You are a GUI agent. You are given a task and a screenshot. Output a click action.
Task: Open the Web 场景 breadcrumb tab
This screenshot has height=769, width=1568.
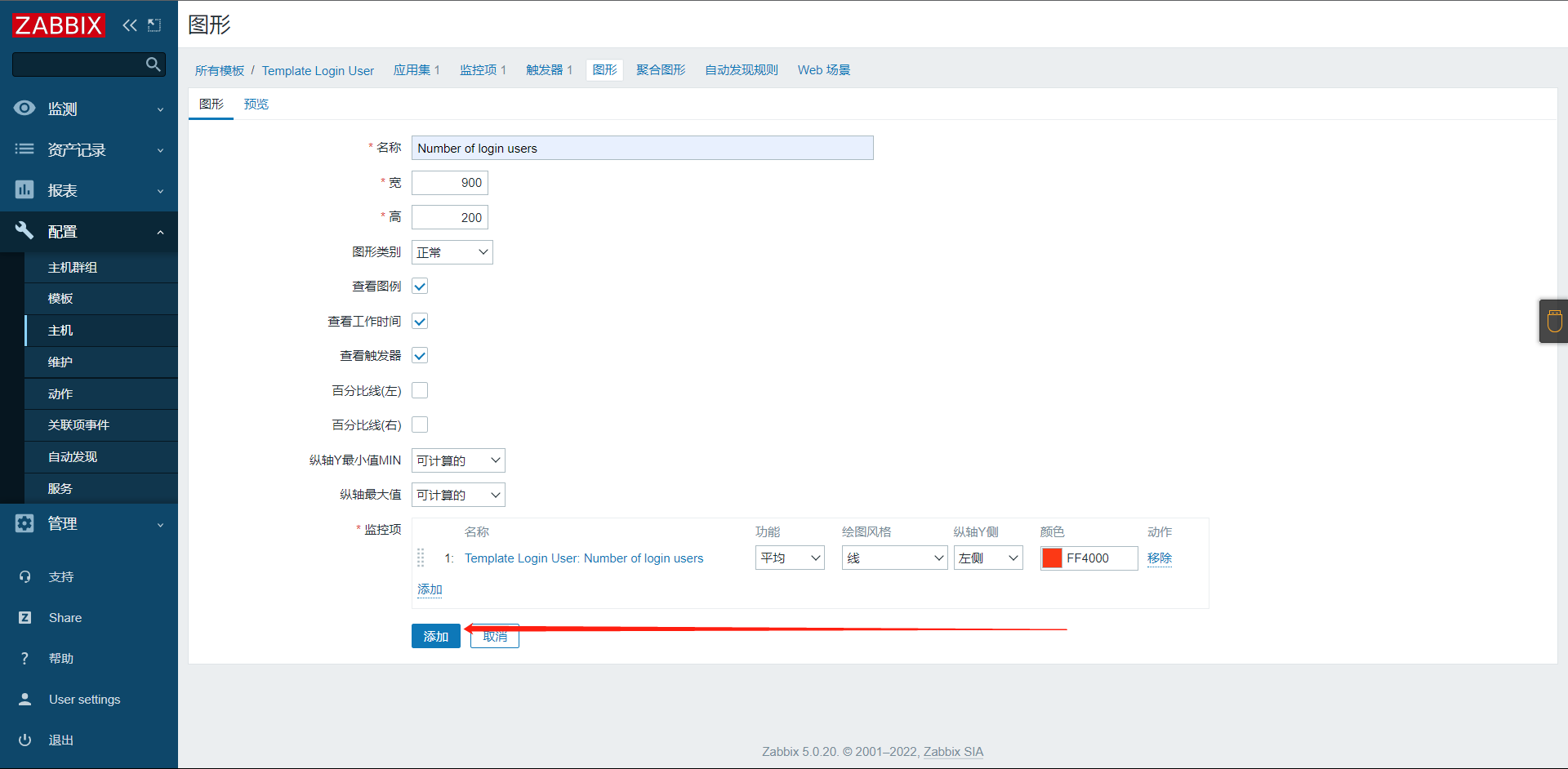point(824,70)
